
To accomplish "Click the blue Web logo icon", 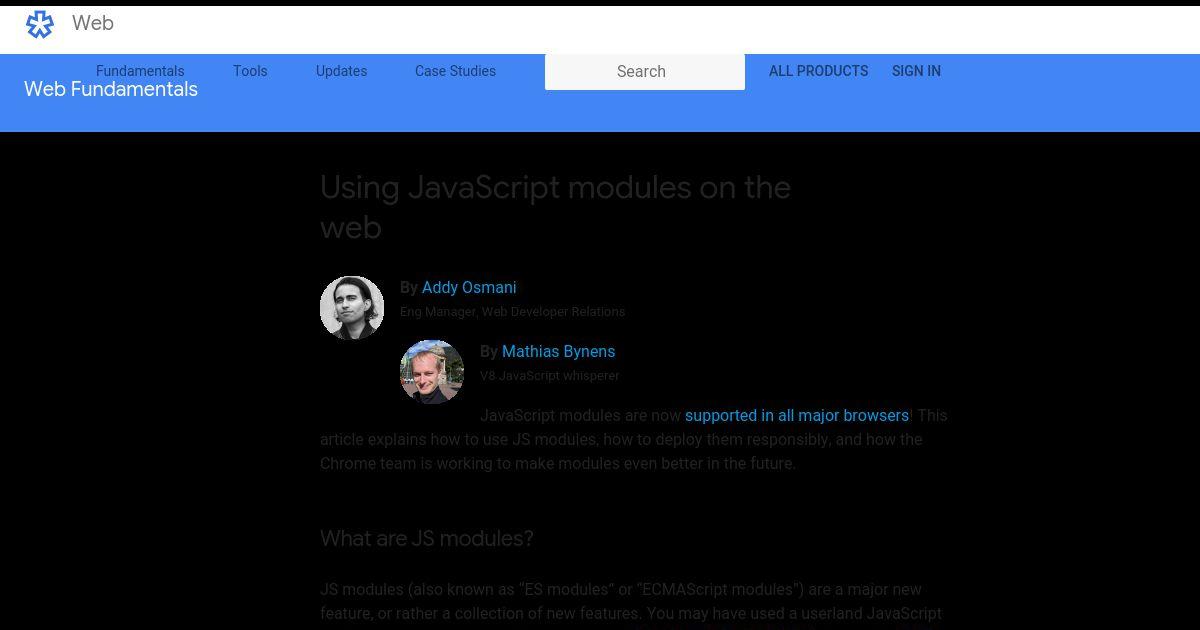I will pos(40,25).
